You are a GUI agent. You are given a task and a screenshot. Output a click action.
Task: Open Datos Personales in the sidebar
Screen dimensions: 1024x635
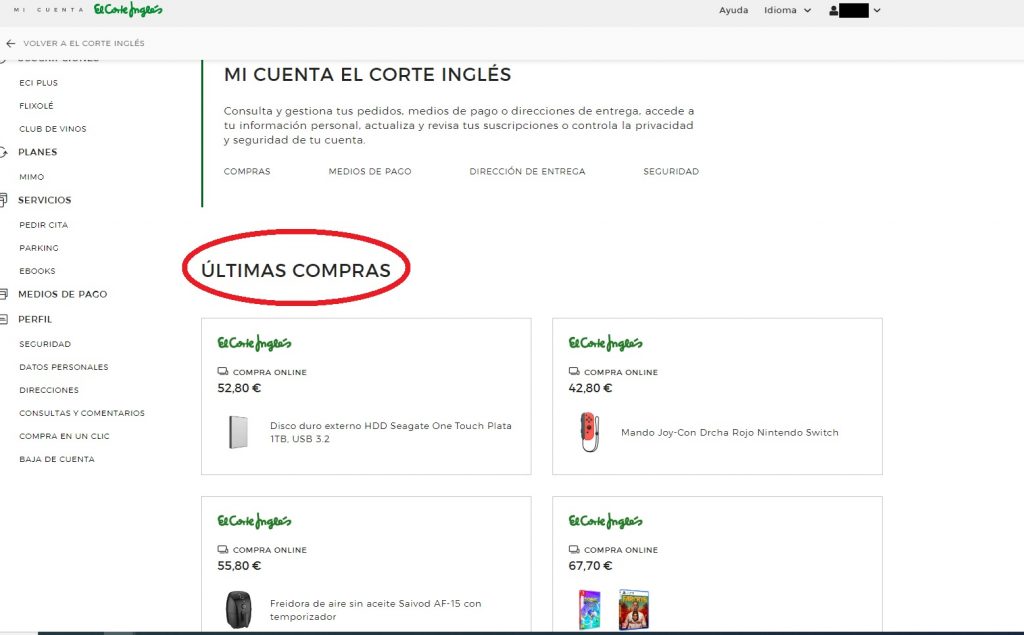[x=64, y=367]
